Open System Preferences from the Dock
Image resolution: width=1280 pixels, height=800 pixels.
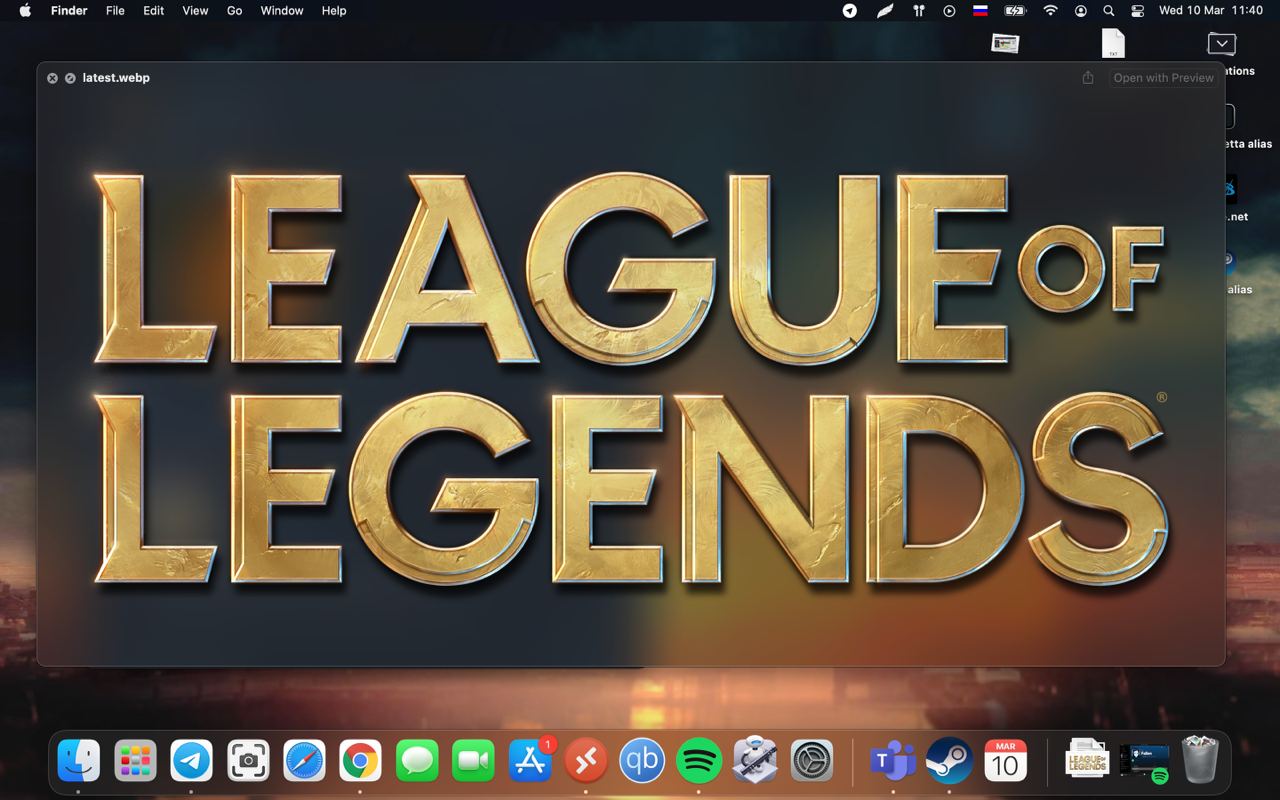[812, 761]
